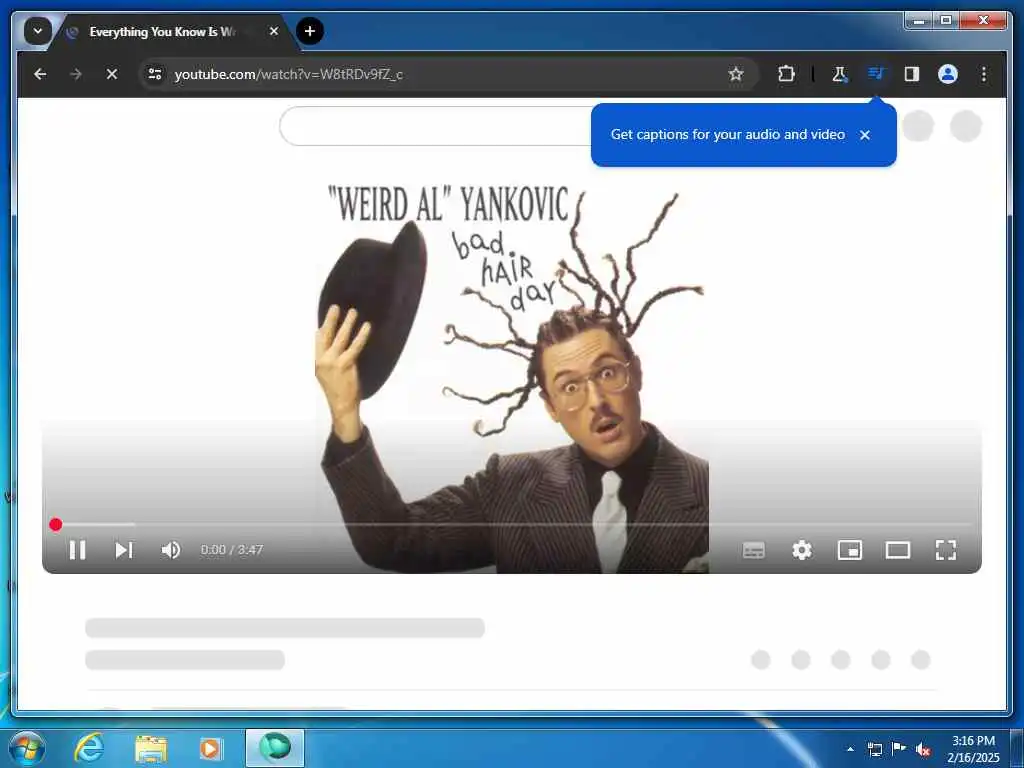This screenshot has height=768, width=1024.
Task: Click the muted volume tray icon
Action: (x=923, y=749)
